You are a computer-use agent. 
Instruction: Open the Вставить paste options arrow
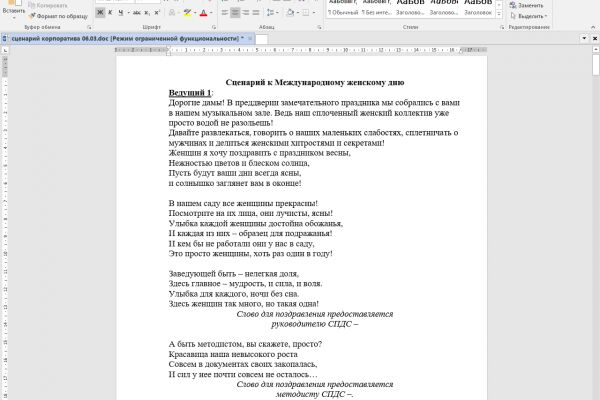click(x=13, y=17)
